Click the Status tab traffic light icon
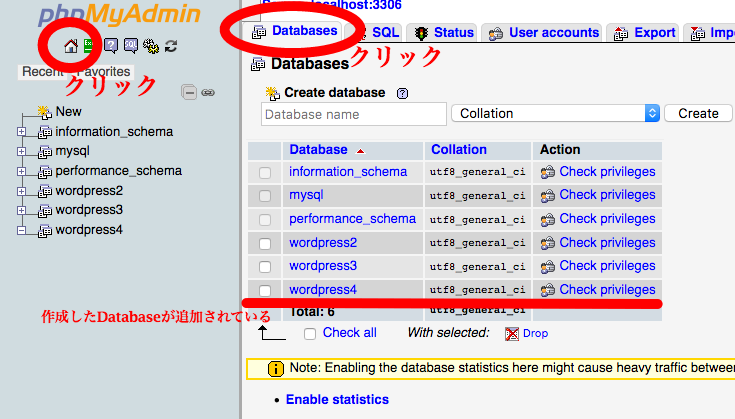The width and height of the screenshot is (735, 419). click(421, 33)
